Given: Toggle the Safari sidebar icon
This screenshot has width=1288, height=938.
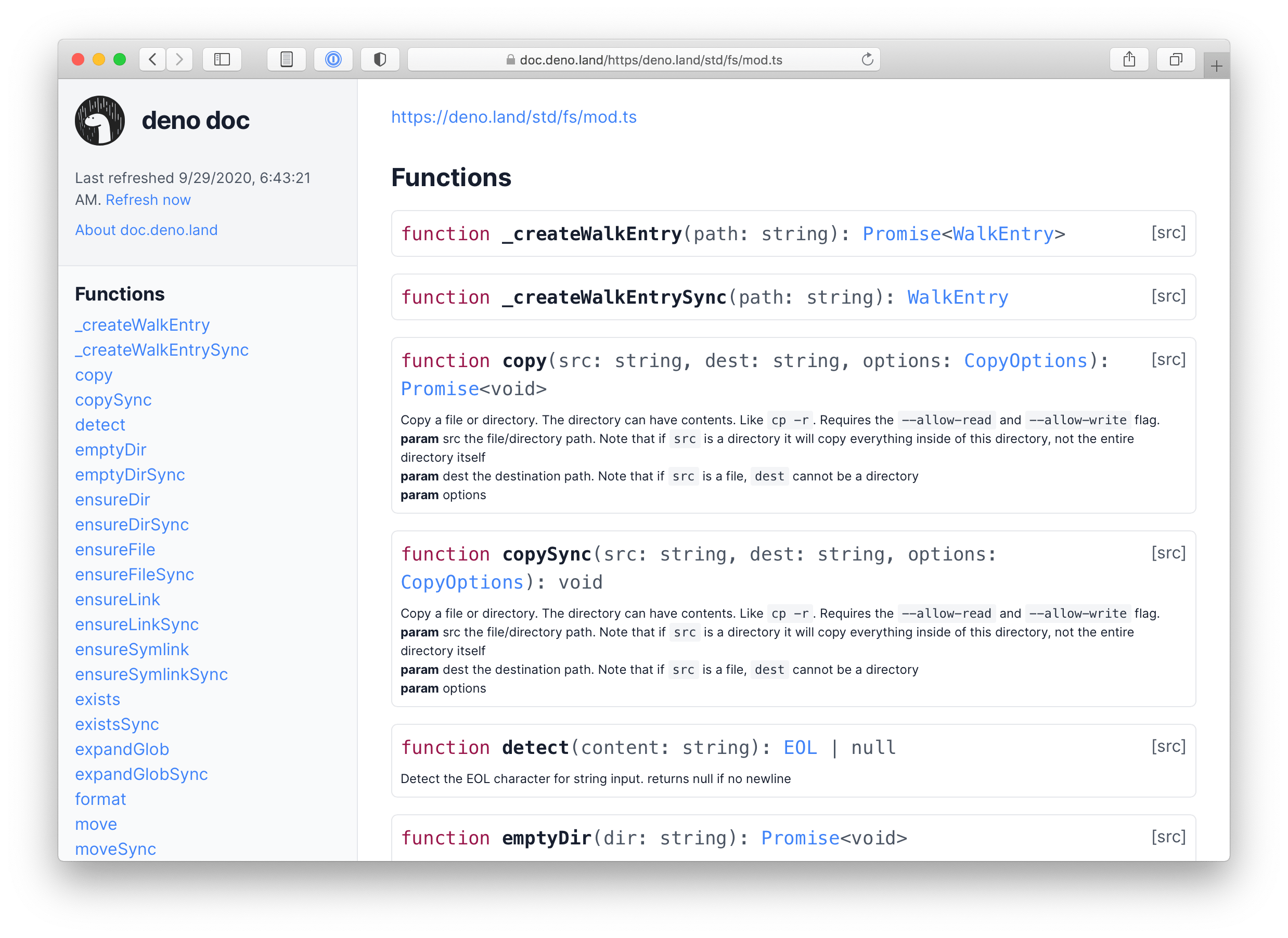Looking at the screenshot, I should point(222,59).
